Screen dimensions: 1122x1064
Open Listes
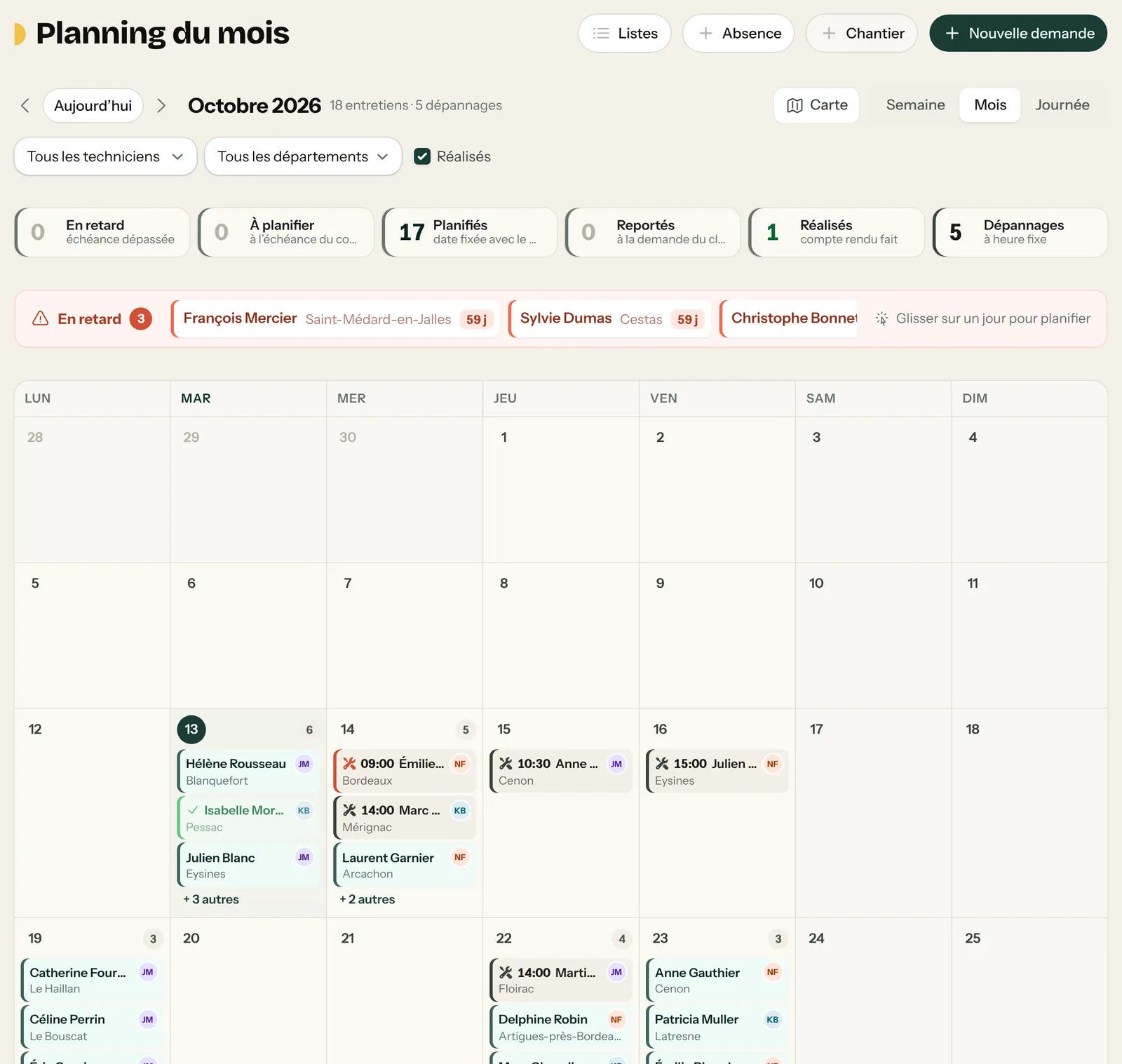625,33
